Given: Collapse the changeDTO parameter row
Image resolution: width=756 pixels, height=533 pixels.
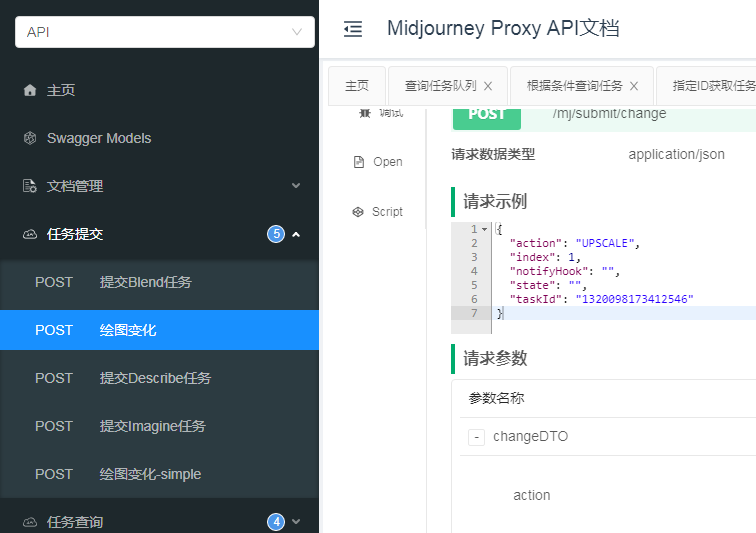Looking at the screenshot, I should point(476,437).
